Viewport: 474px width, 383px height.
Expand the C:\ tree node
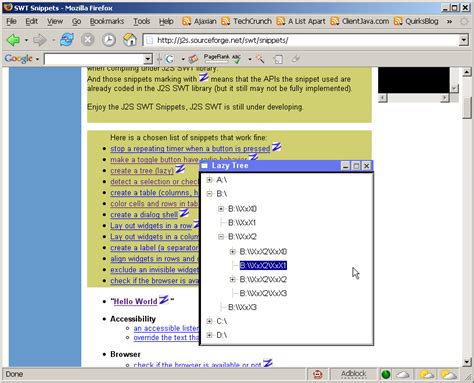[x=209, y=321]
